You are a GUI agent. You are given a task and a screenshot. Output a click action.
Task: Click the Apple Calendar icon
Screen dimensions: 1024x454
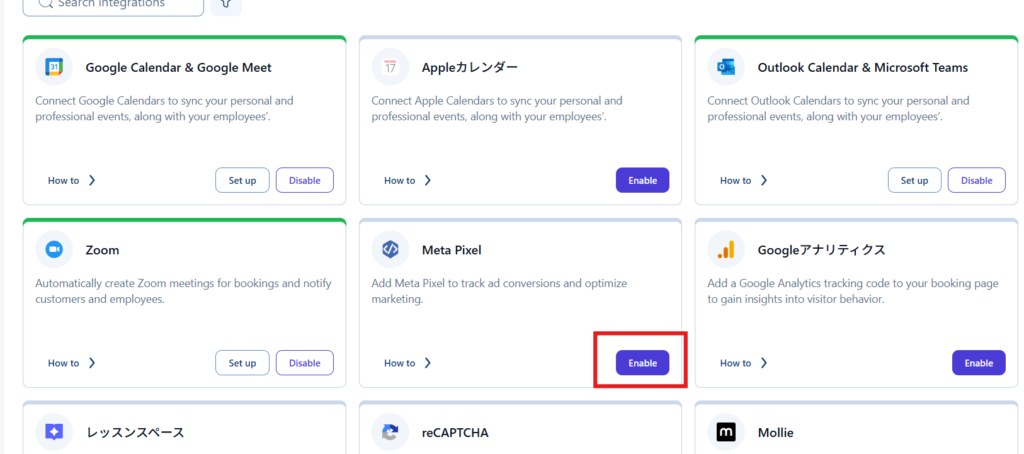390,67
